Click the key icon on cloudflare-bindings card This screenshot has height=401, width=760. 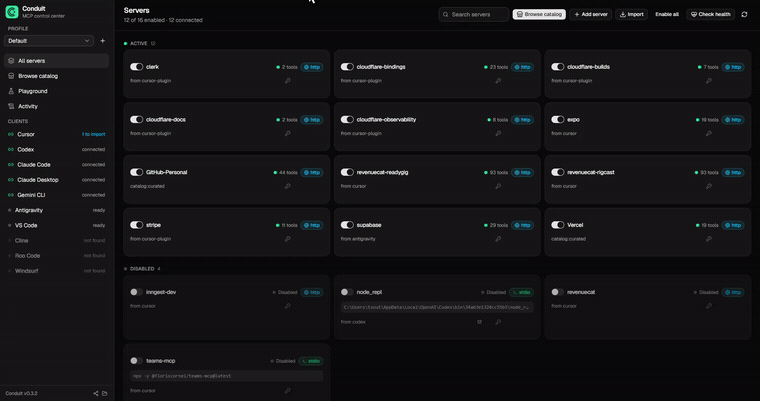498,81
